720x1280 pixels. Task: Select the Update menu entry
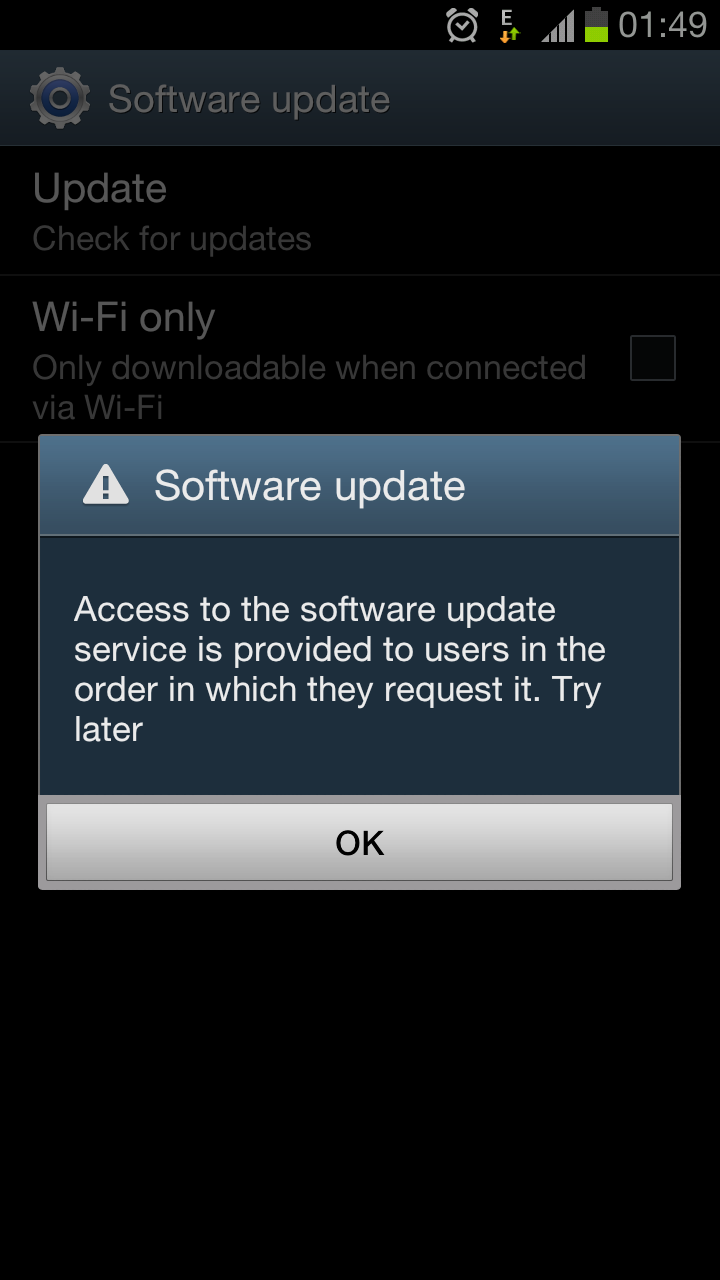tap(360, 211)
